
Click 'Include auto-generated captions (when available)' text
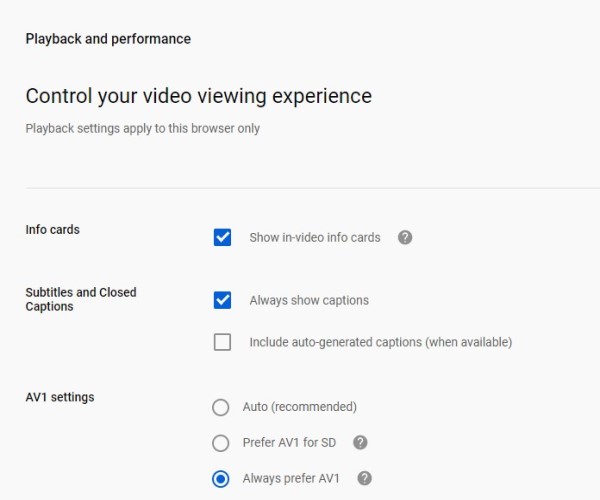pyautogui.click(x=381, y=342)
